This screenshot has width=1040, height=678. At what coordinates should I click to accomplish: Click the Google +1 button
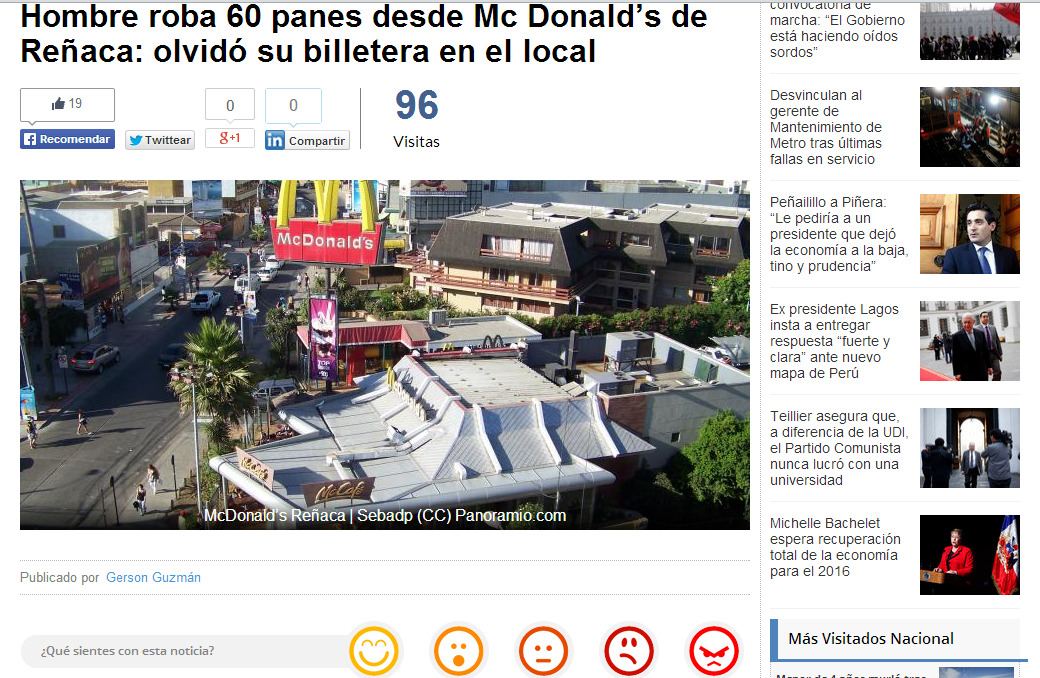(229, 138)
